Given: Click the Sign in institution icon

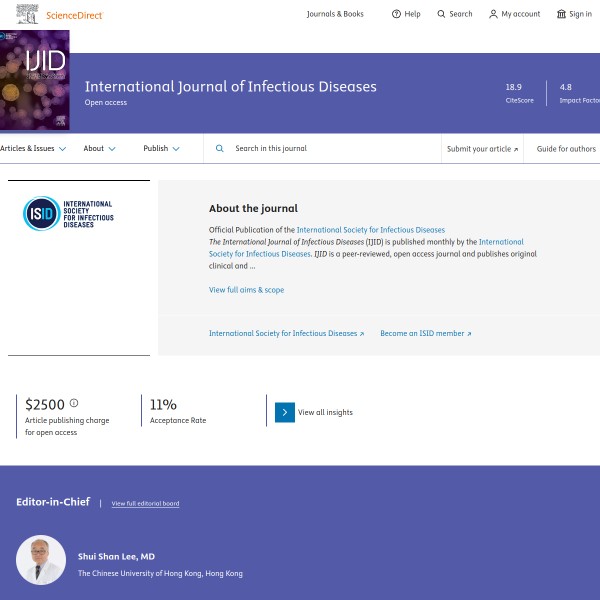Looking at the screenshot, I should point(561,14).
